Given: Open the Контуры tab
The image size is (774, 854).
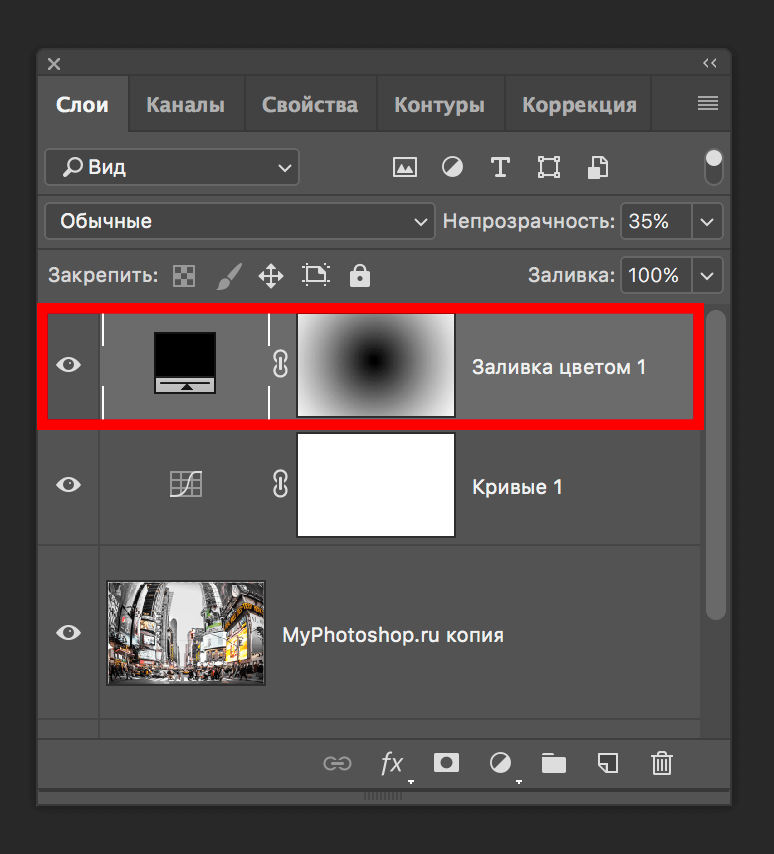Looking at the screenshot, I should (x=440, y=105).
